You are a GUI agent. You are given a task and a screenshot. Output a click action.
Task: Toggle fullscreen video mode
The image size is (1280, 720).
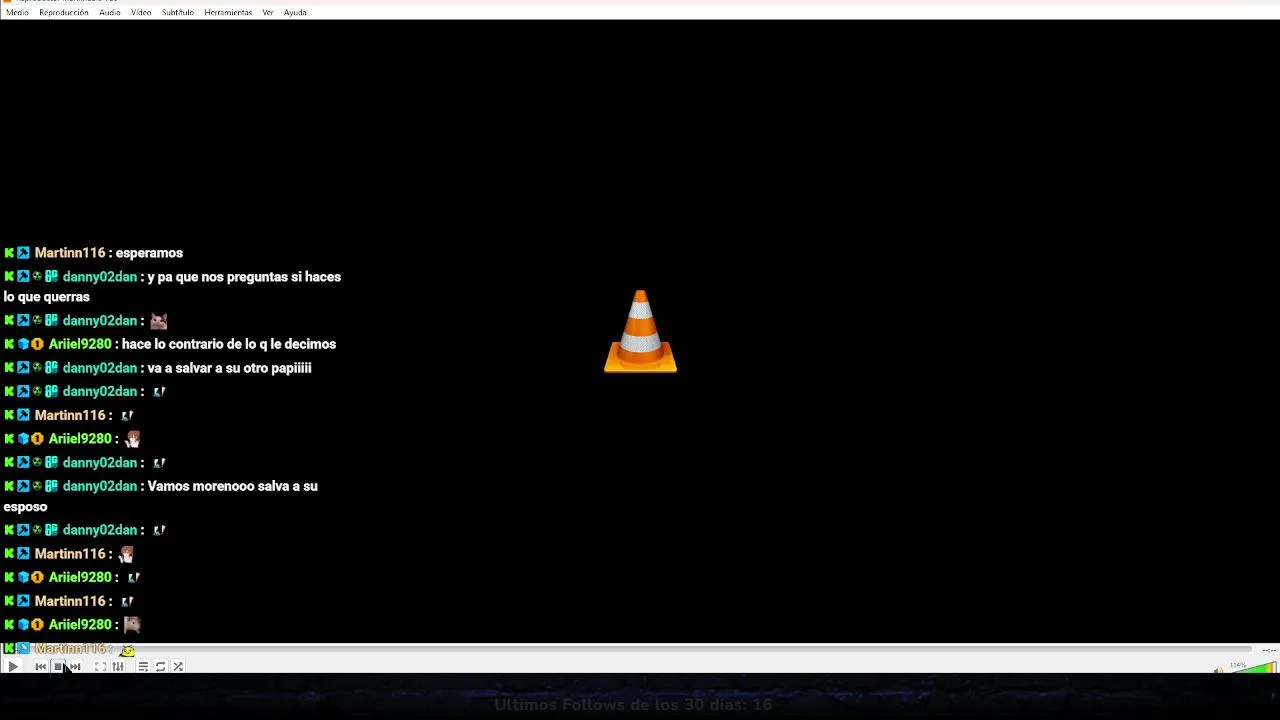[101, 667]
